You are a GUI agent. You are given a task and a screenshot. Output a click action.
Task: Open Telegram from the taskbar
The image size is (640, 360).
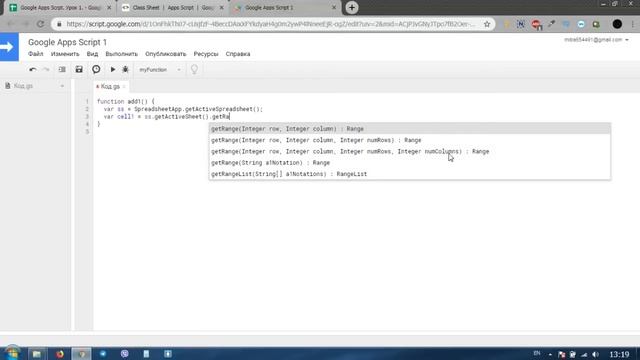click(103, 354)
